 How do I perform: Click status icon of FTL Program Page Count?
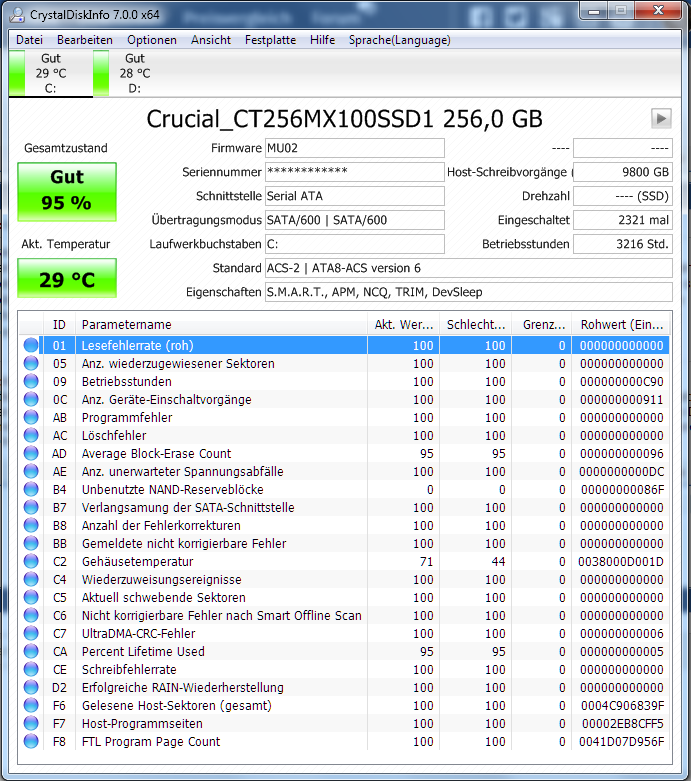(x=31, y=741)
